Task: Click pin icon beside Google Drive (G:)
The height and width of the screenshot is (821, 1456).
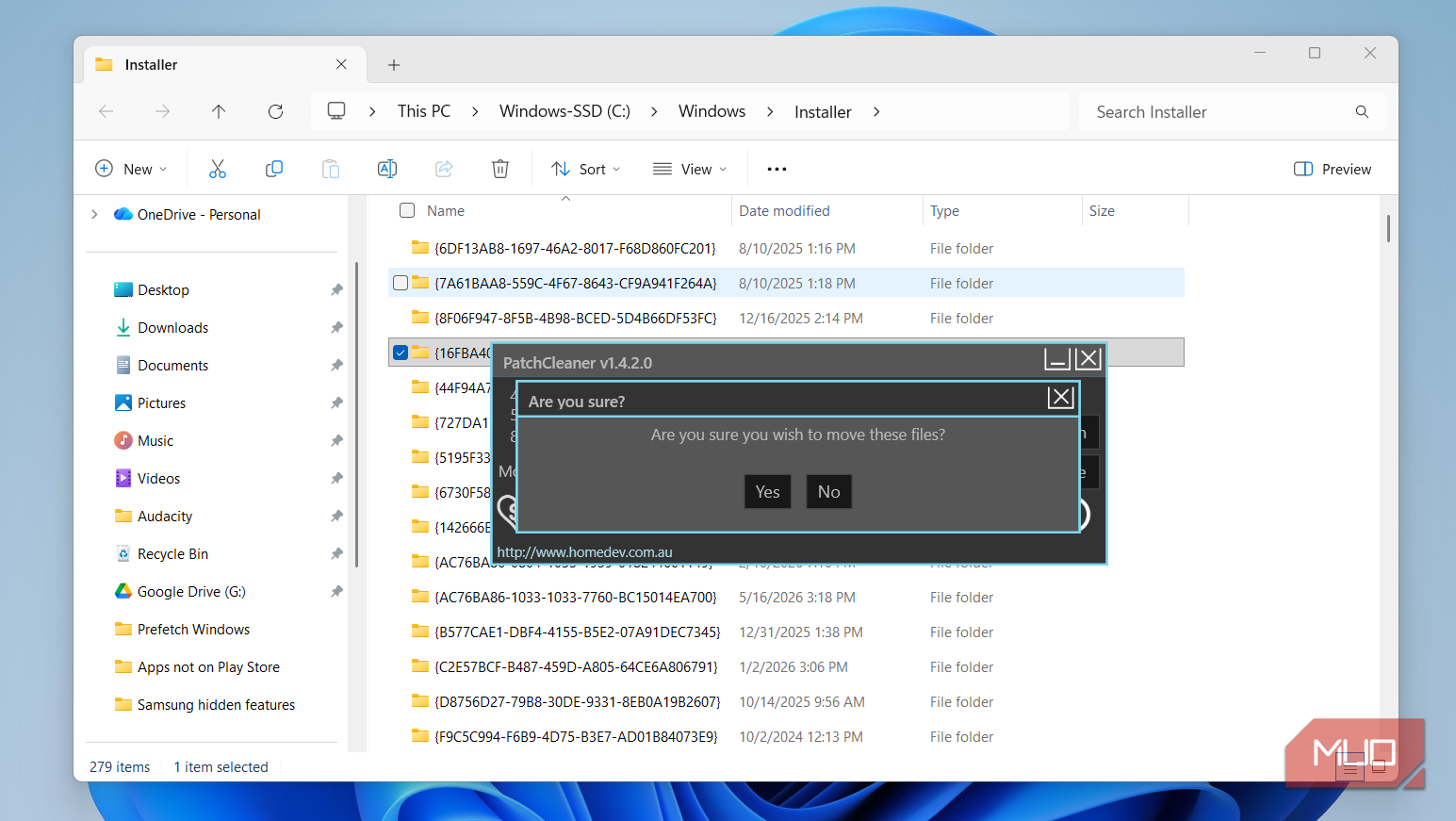Action: click(x=336, y=592)
